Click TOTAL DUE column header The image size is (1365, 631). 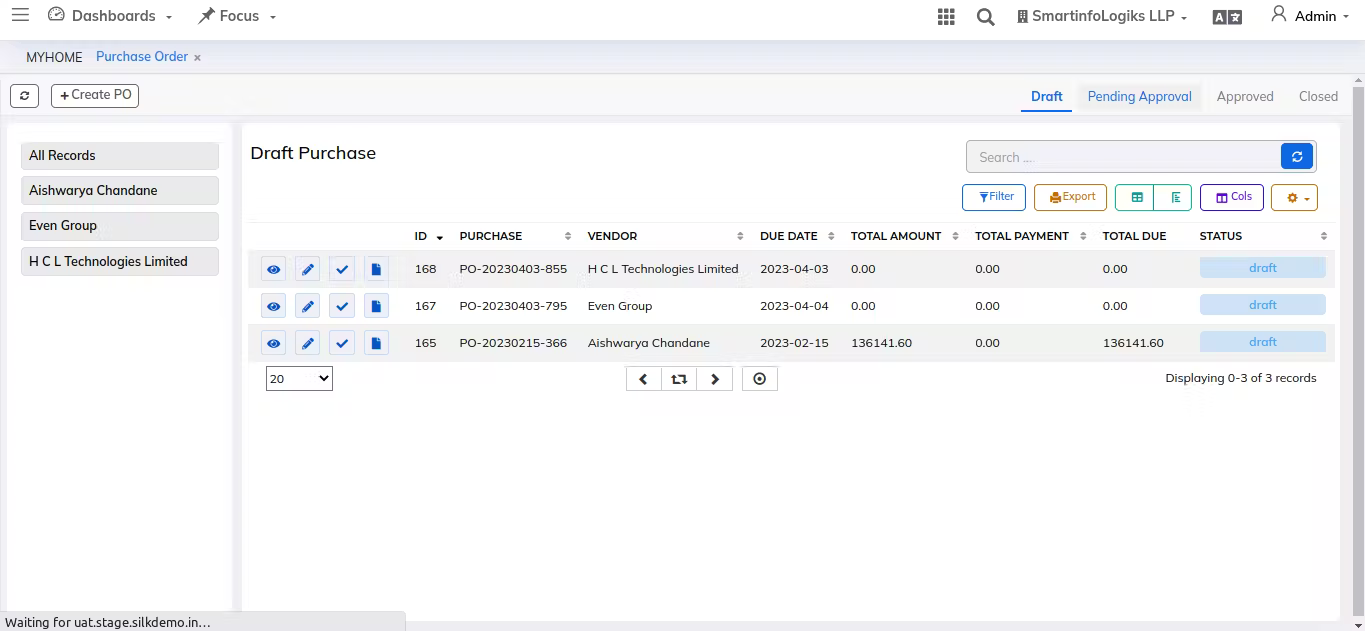click(x=1135, y=236)
